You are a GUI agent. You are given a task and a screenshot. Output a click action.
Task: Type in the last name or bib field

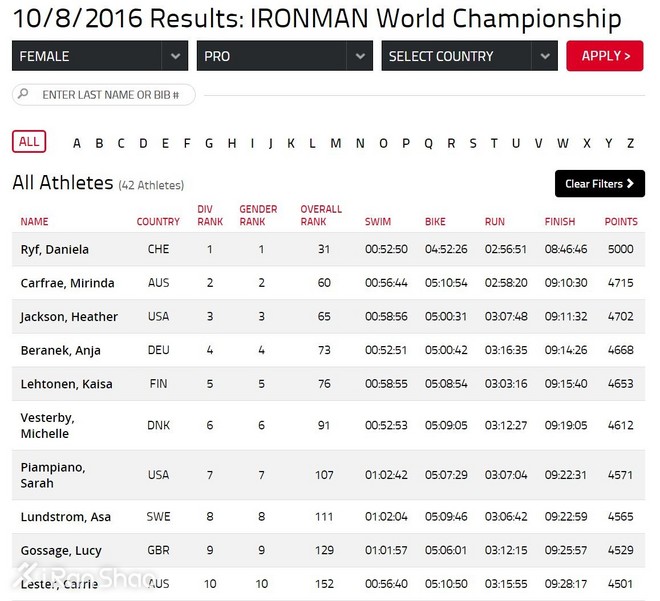112,95
